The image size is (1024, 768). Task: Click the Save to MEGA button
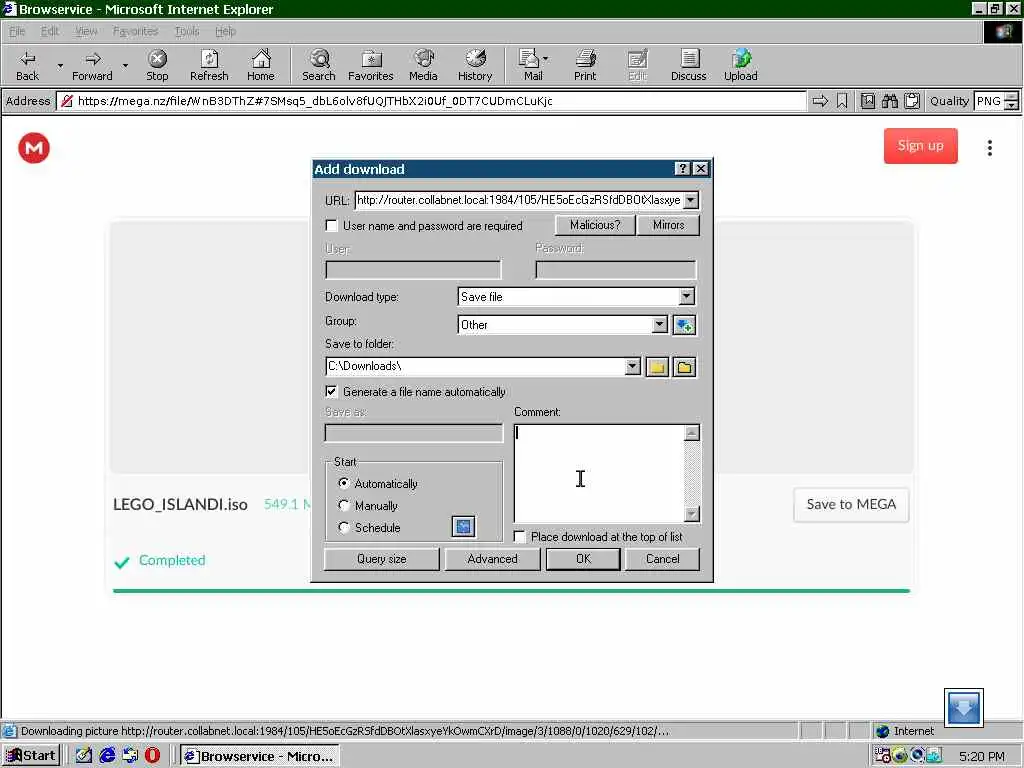tap(851, 504)
